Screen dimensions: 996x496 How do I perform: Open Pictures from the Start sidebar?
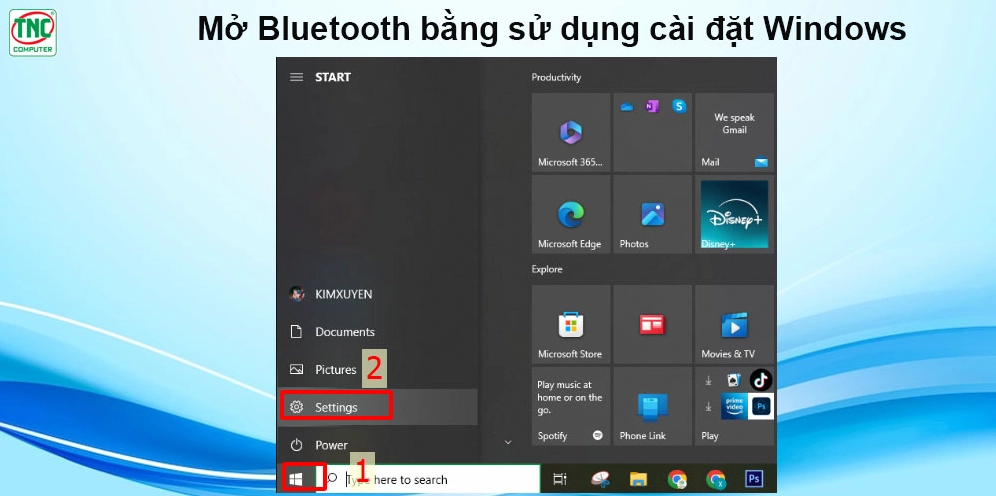pyautogui.click(x=377, y=369)
